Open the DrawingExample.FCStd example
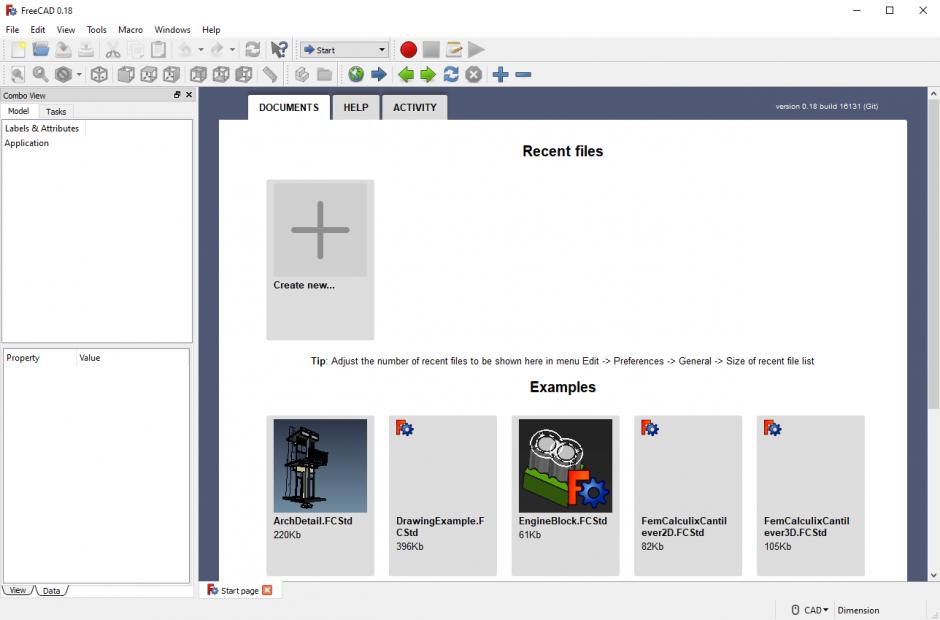This screenshot has width=940, height=620. (x=443, y=495)
